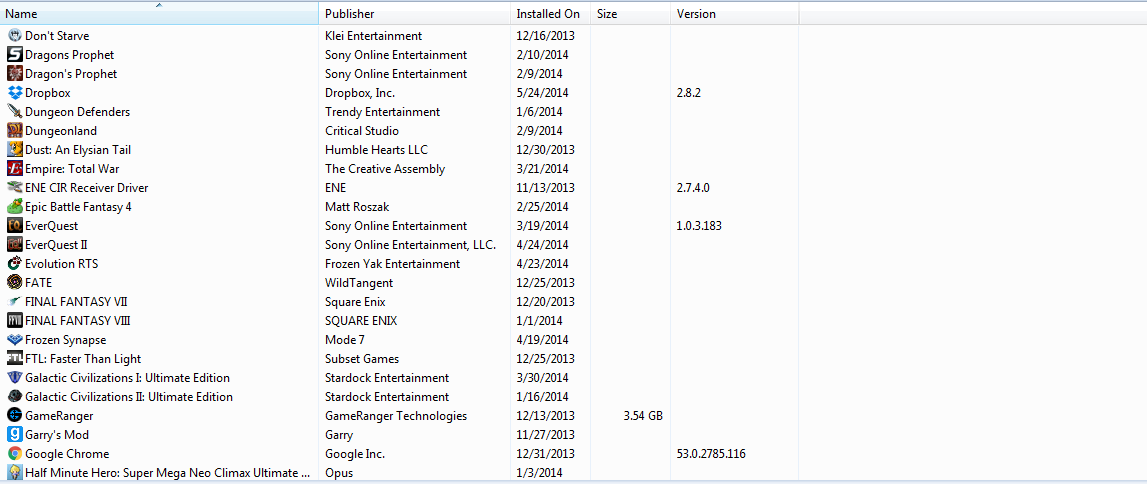Image resolution: width=1147 pixels, height=484 pixels.
Task: Click the GameRanger icon
Action: coord(15,415)
